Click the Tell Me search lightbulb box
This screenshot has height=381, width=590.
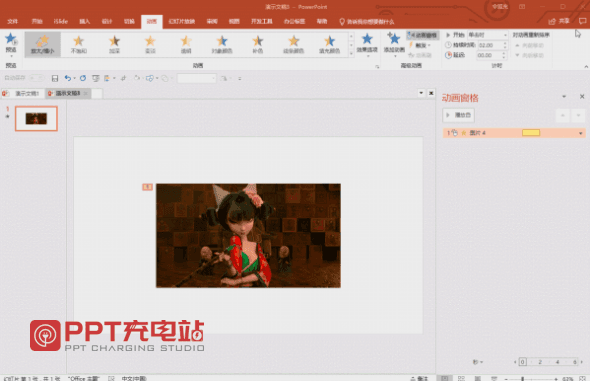point(366,22)
